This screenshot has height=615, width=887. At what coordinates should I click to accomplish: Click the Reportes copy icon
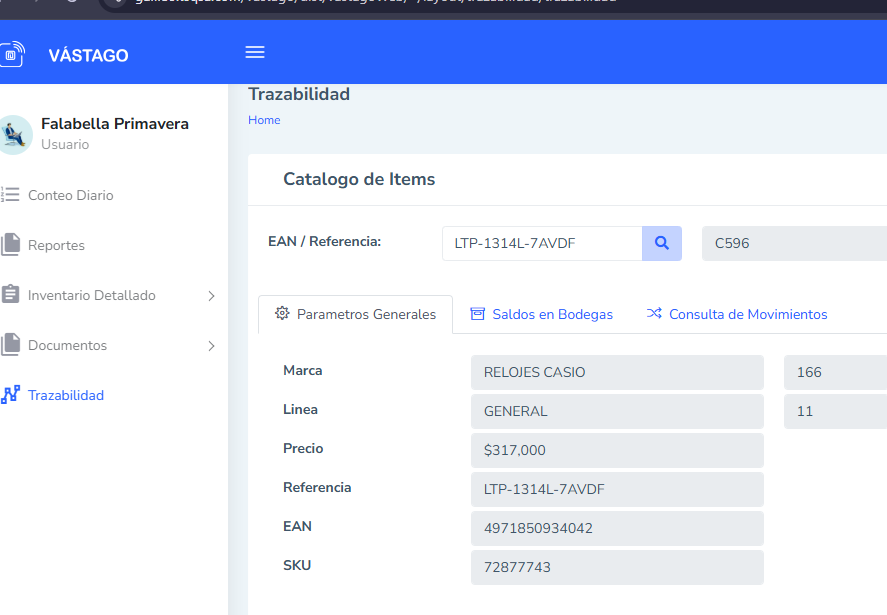pyautogui.click(x=11, y=245)
